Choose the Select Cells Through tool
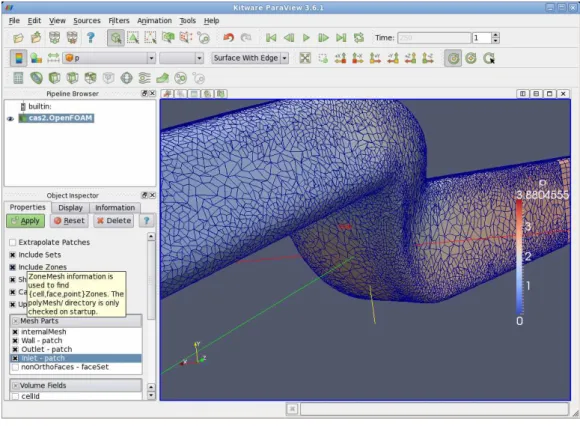This screenshot has height=426, width=580. tap(168, 38)
